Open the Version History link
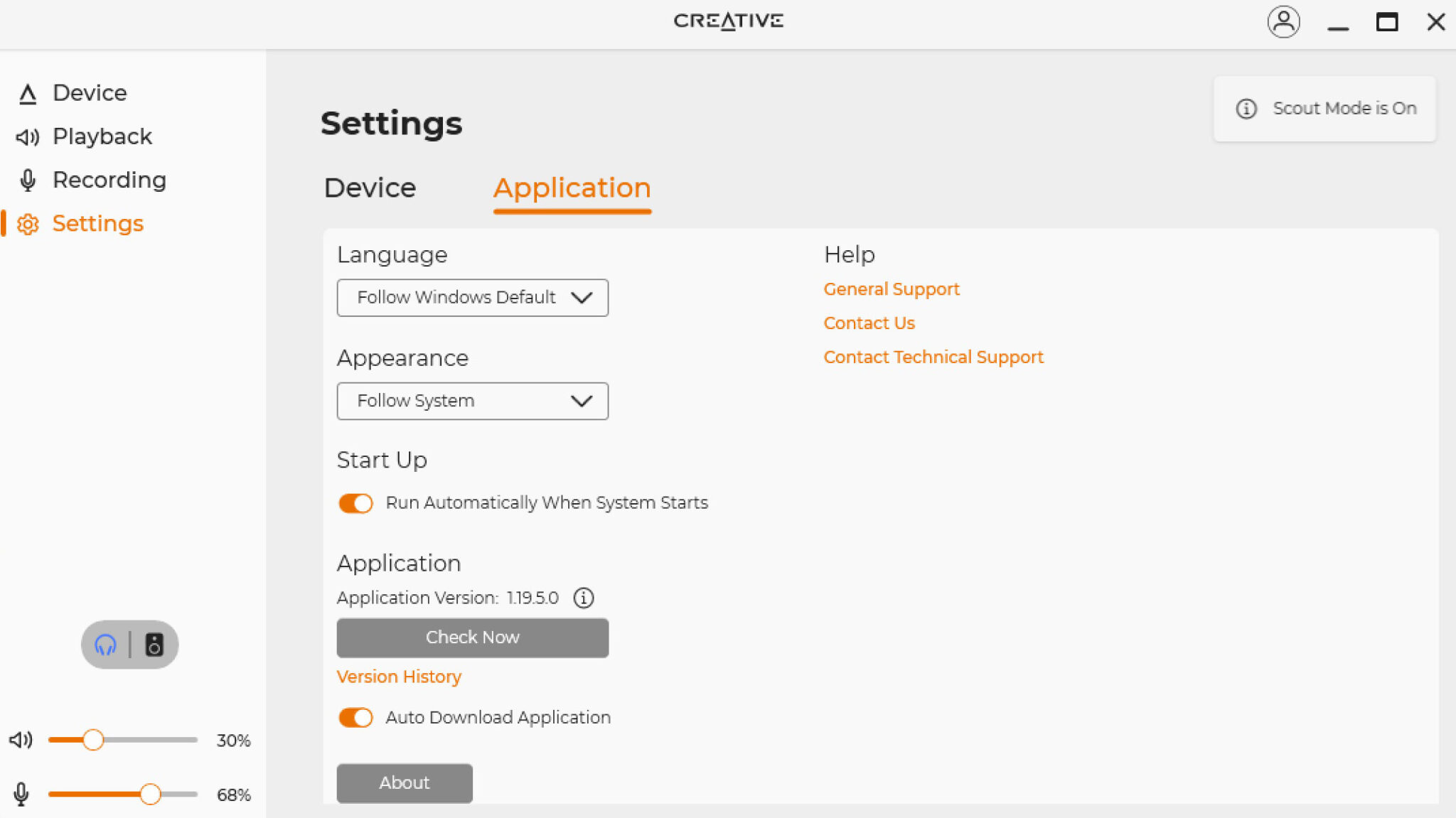 pos(399,677)
